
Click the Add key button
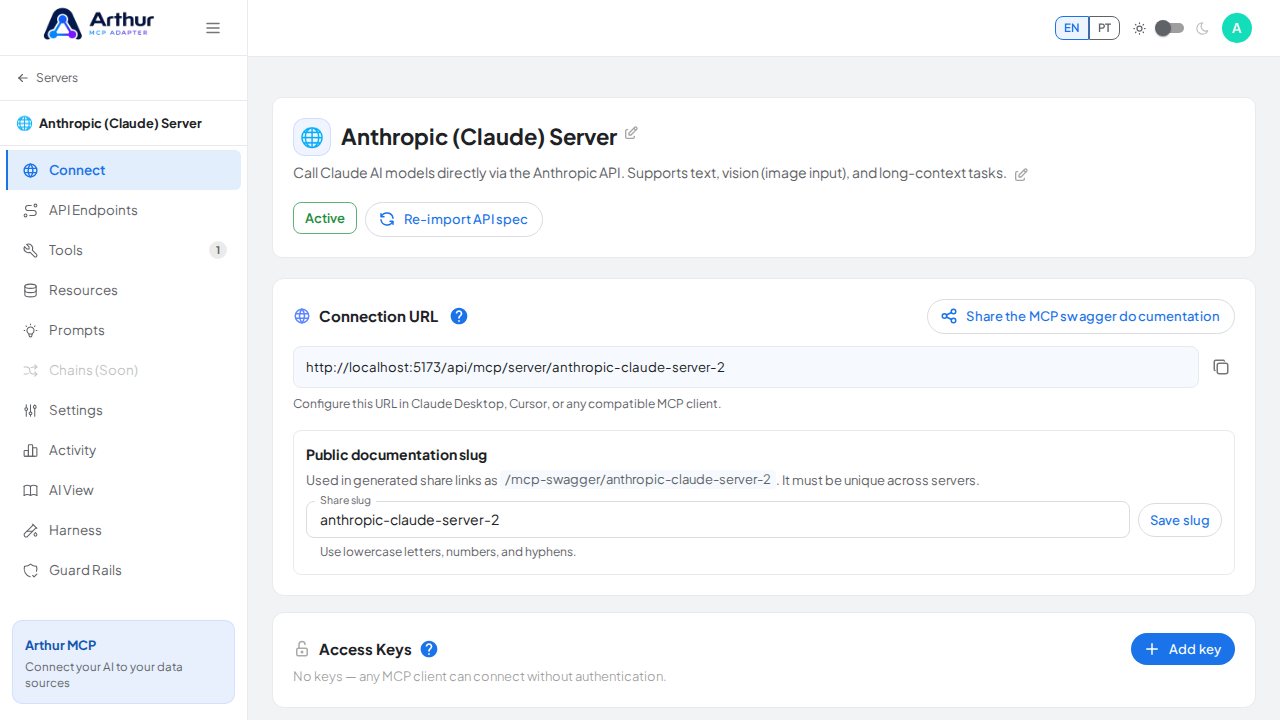click(x=1183, y=649)
